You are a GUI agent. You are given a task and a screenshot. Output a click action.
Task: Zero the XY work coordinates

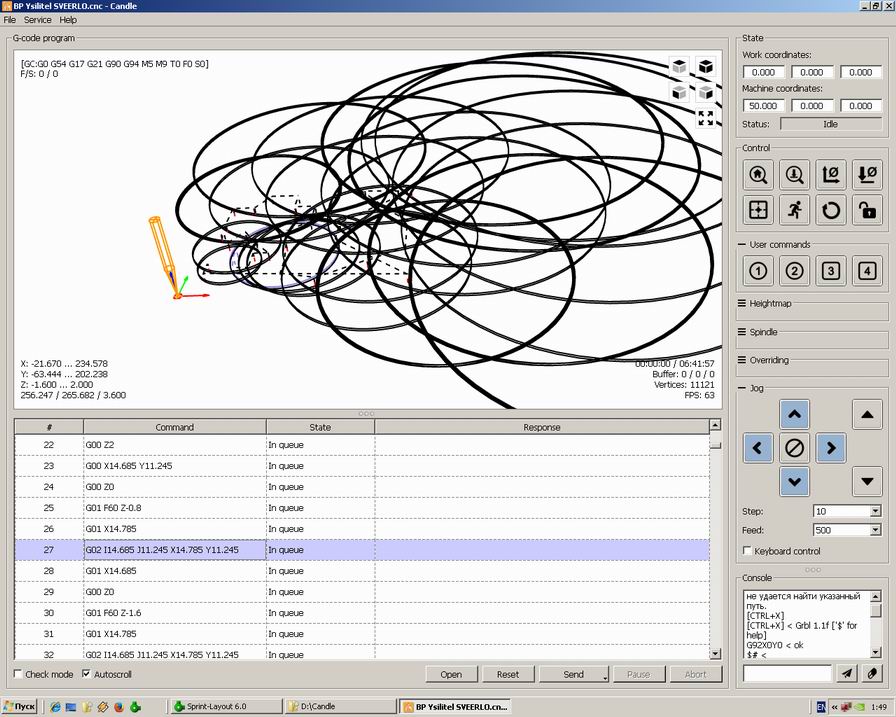pyautogui.click(x=831, y=174)
